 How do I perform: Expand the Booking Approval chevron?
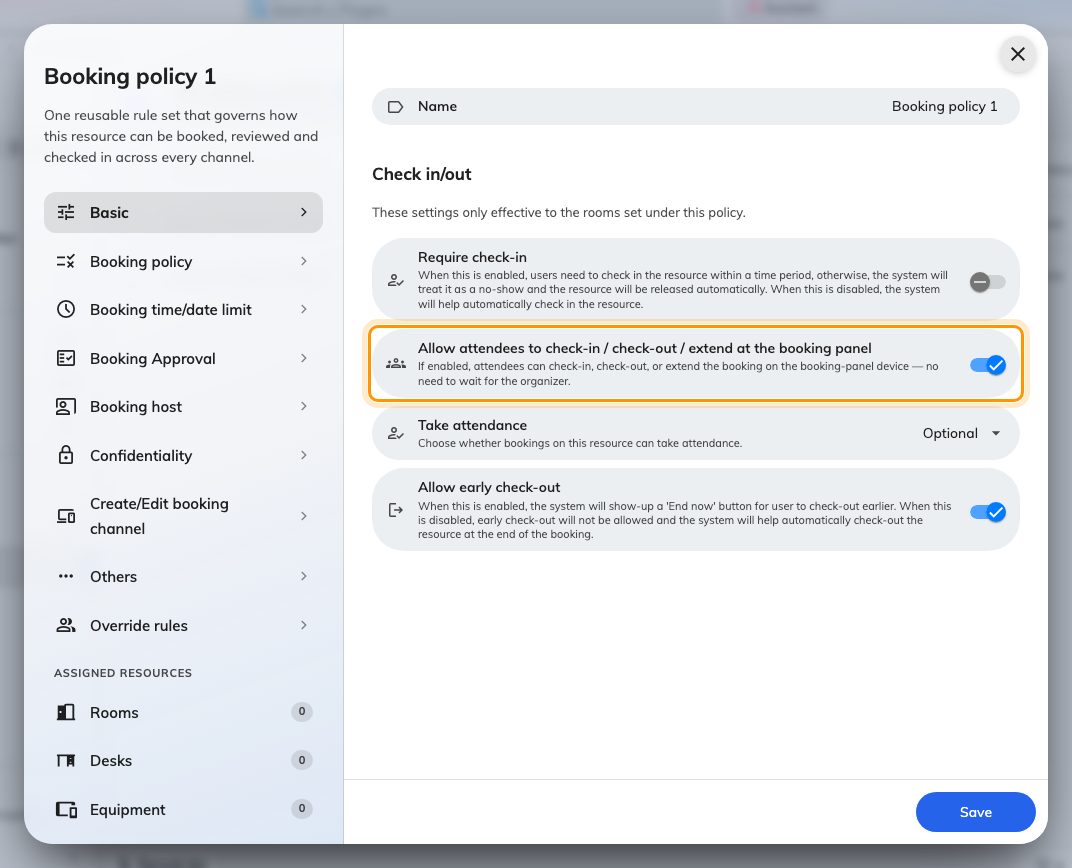click(x=304, y=358)
